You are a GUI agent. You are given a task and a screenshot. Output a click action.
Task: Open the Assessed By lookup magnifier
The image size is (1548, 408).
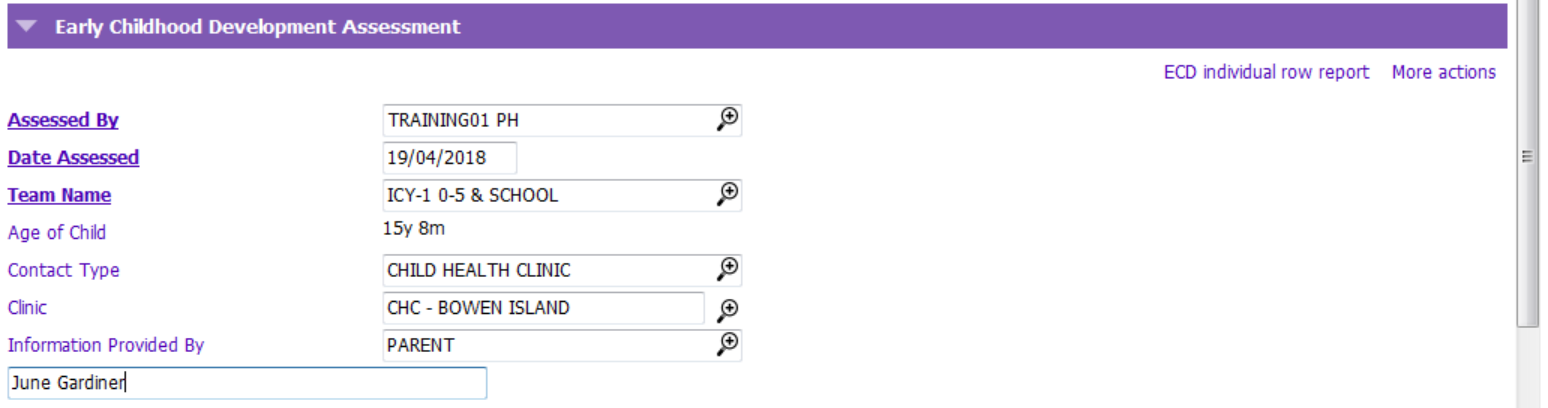728,120
